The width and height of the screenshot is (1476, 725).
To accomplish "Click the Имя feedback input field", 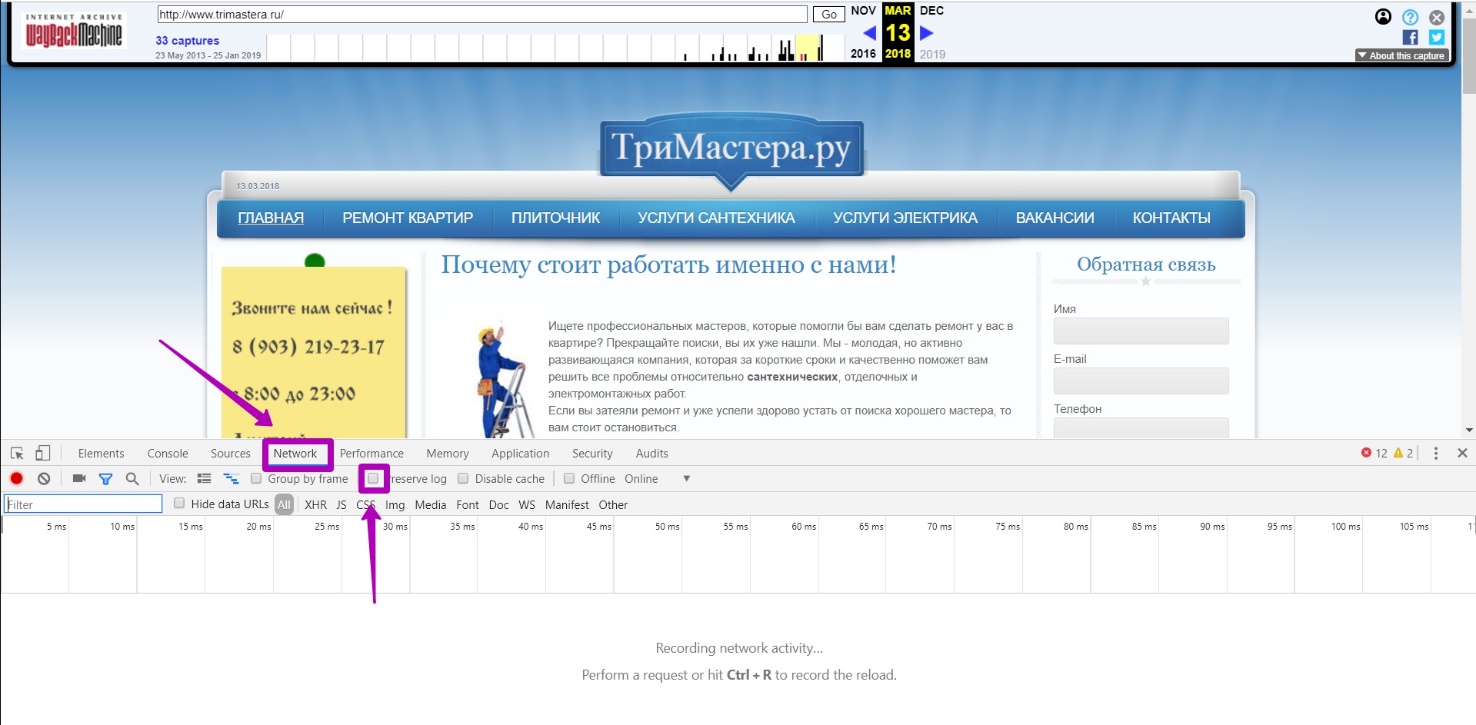I will (x=1141, y=331).
